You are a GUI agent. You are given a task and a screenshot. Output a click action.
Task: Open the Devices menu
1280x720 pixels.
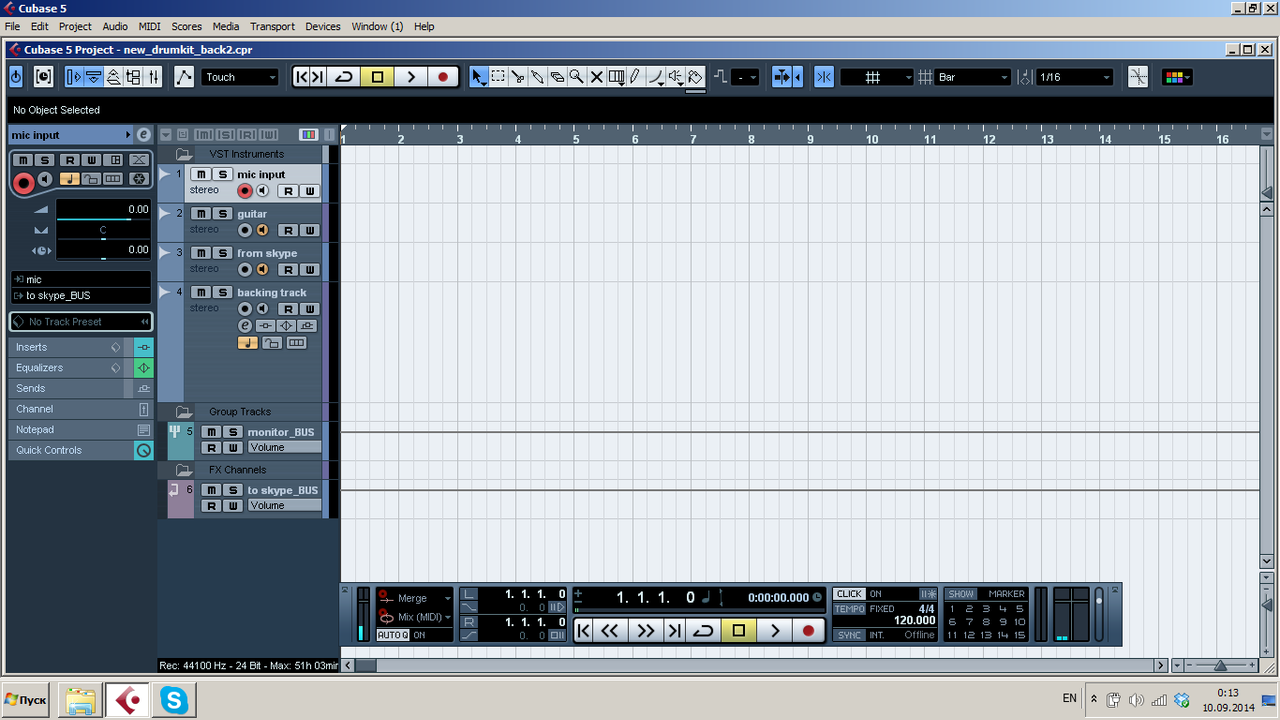coord(322,26)
